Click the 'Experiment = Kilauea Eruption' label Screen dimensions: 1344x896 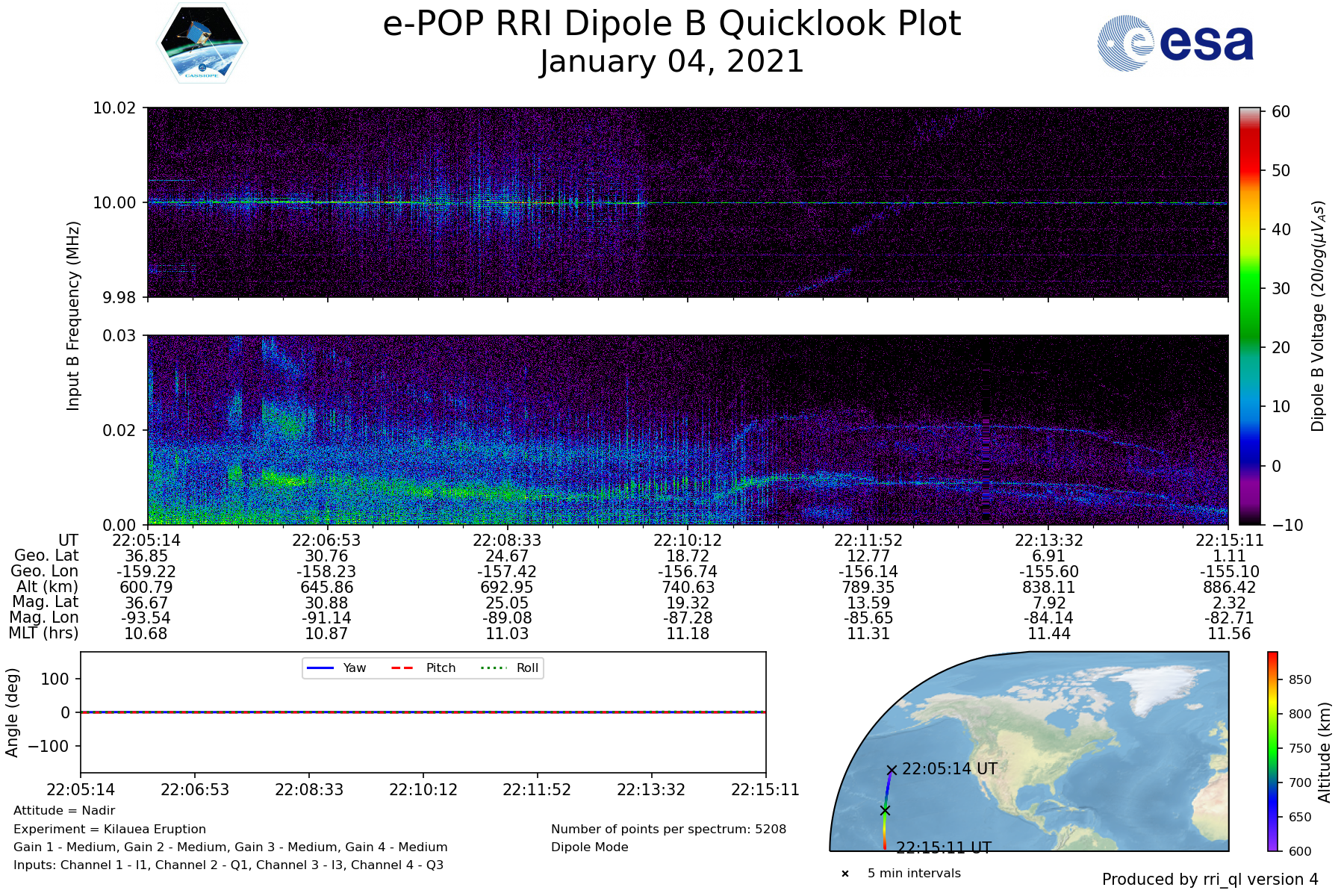click(x=110, y=829)
